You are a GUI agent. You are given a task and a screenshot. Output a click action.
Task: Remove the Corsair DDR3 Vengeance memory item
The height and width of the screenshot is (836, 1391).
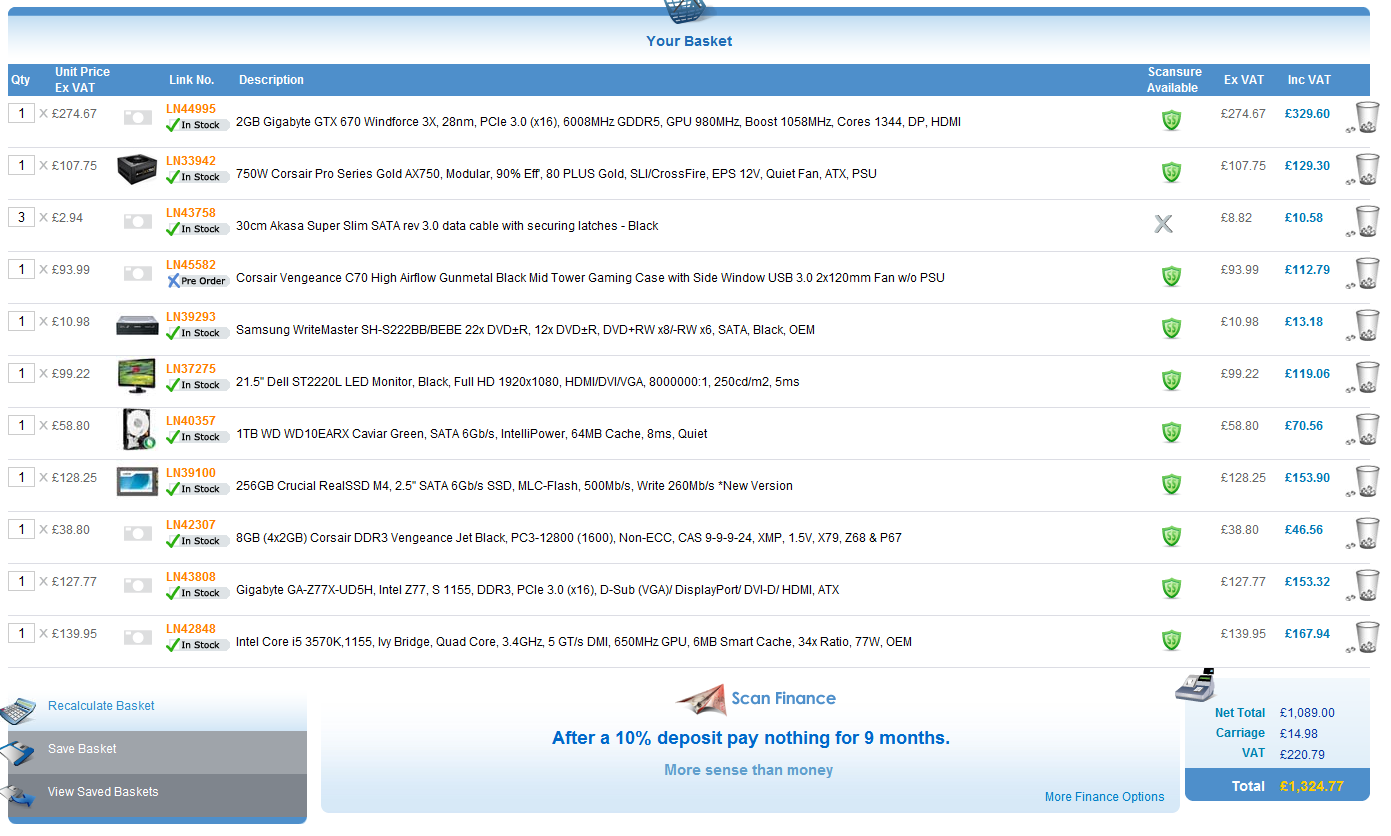(x=1364, y=533)
